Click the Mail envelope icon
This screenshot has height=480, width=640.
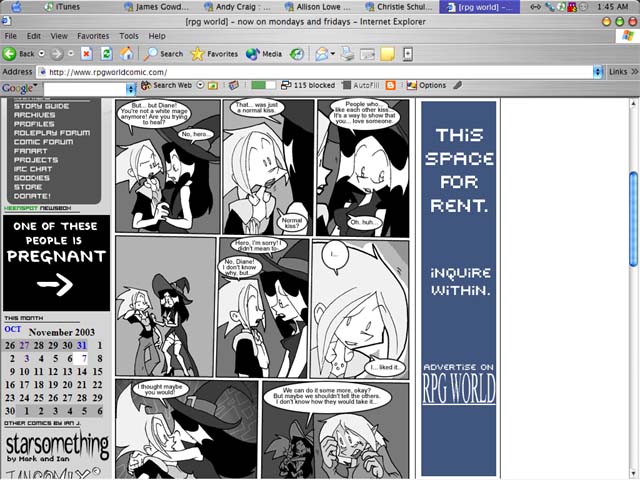pos(322,54)
